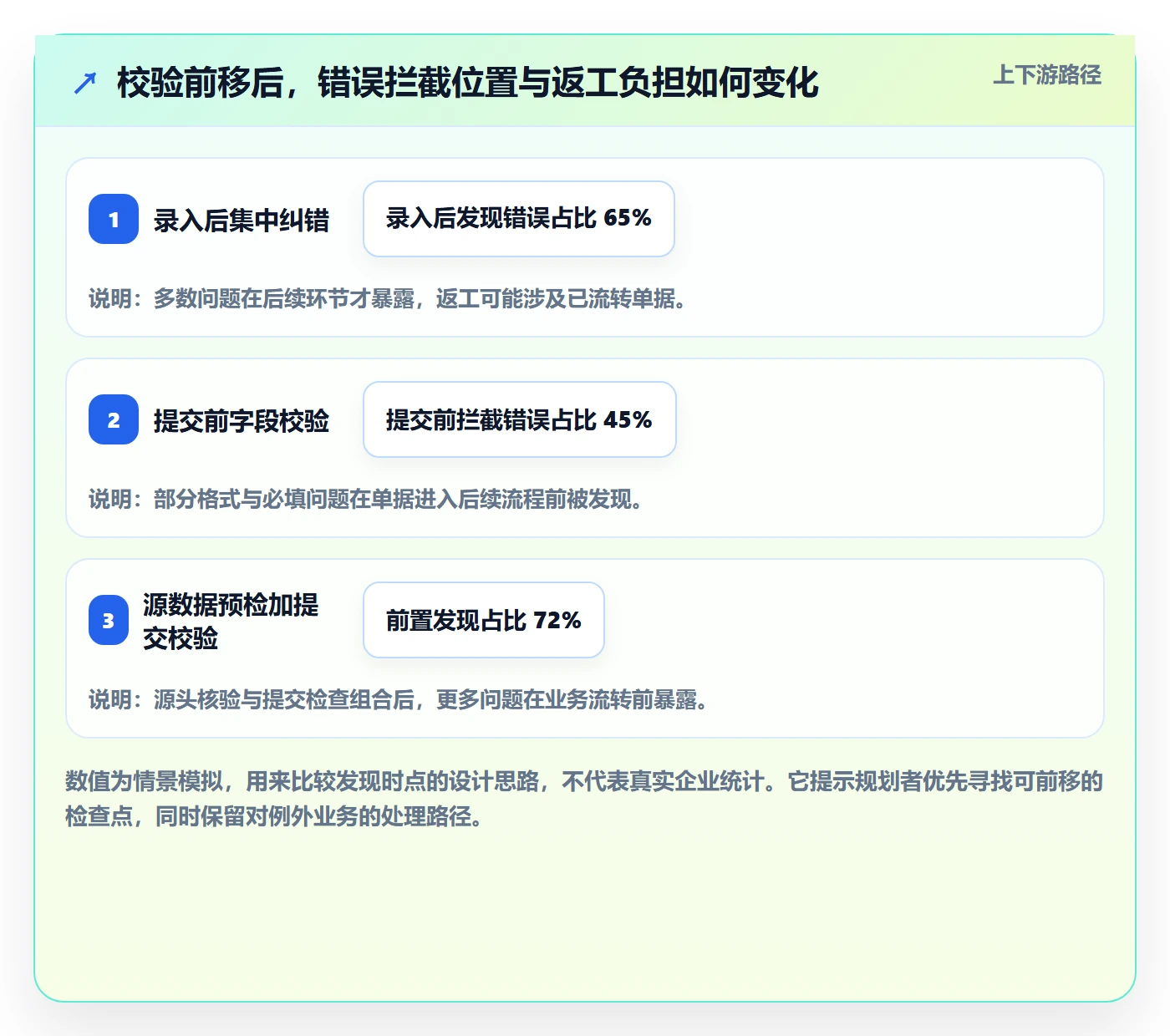Click the description starting 说明：部分格式与必填问题
Viewport: 1170px width, 1036px height.
366,499
